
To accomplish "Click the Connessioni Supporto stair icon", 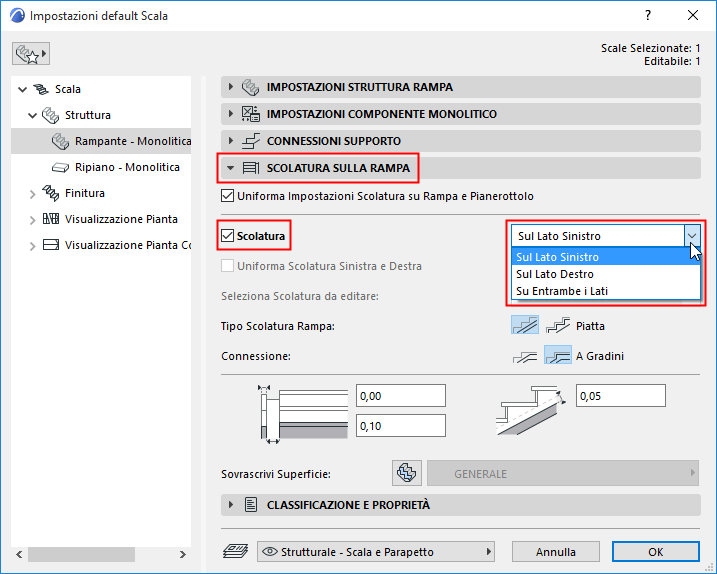I will 250,141.
